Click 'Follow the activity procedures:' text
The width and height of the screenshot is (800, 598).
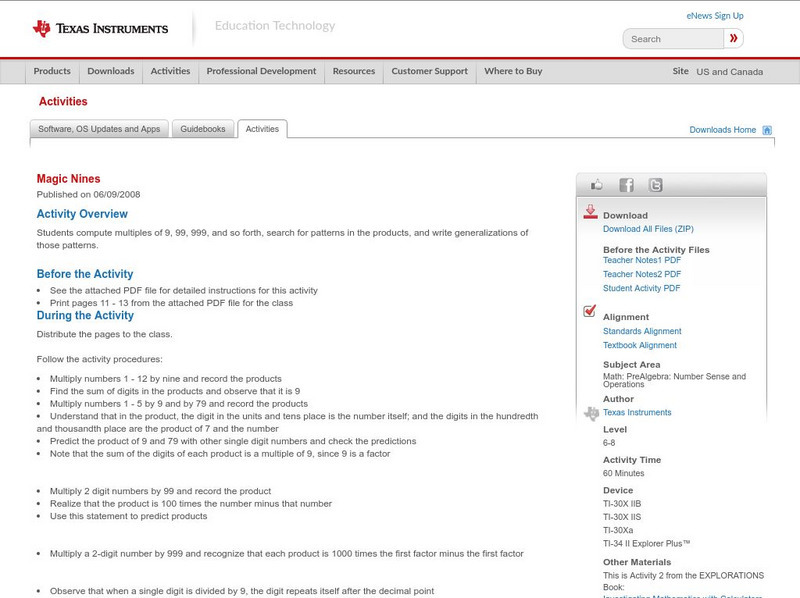pos(99,359)
